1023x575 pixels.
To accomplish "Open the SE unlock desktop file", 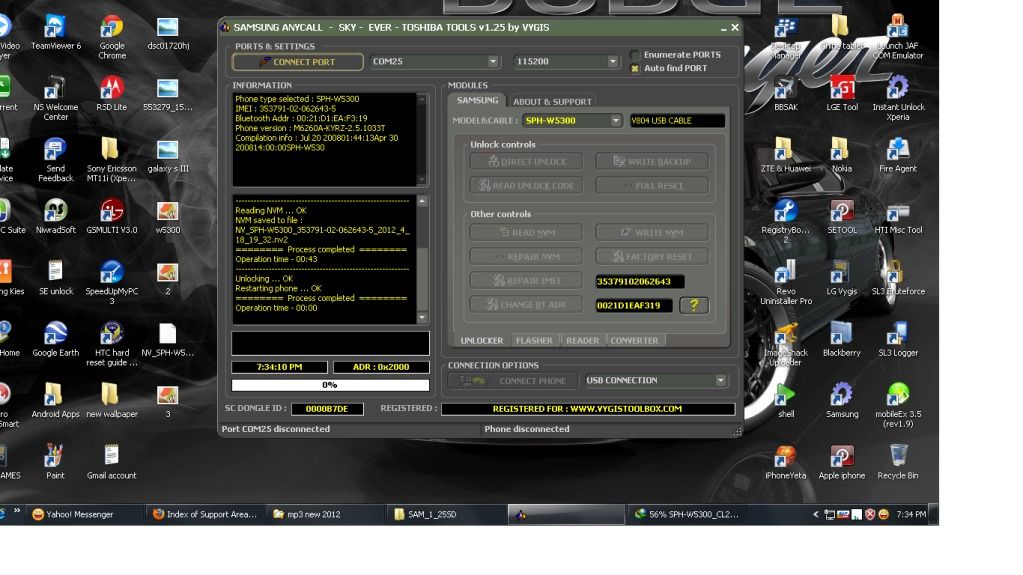I will pyautogui.click(x=55, y=279).
